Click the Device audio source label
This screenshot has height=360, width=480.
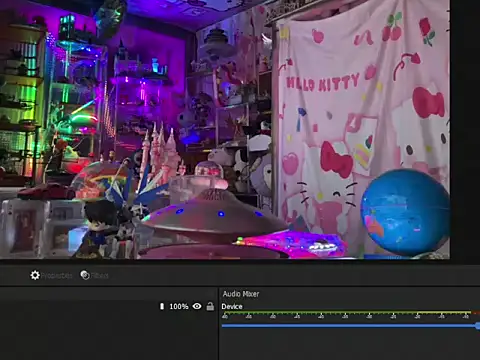pos(232,306)
